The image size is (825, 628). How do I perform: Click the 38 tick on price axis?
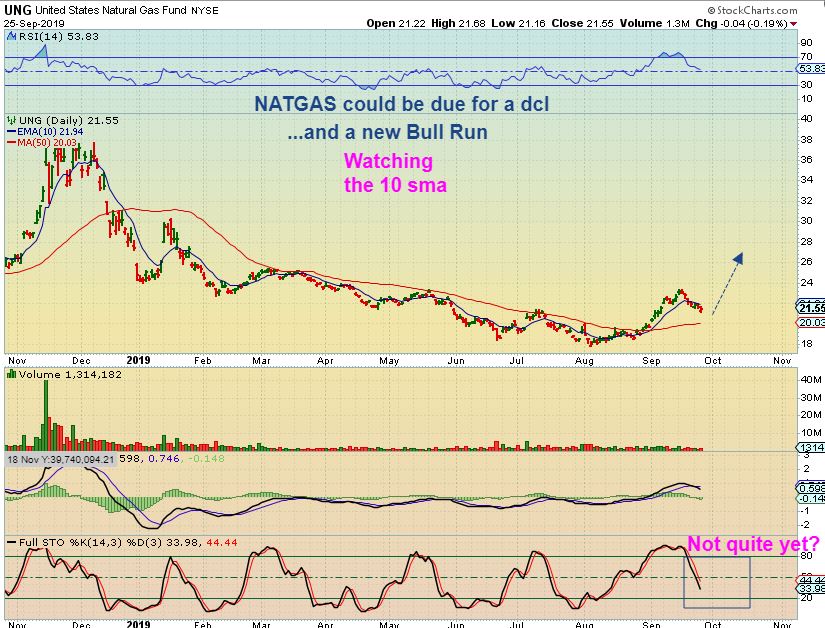pyautogui.click(x=806, y=140)
